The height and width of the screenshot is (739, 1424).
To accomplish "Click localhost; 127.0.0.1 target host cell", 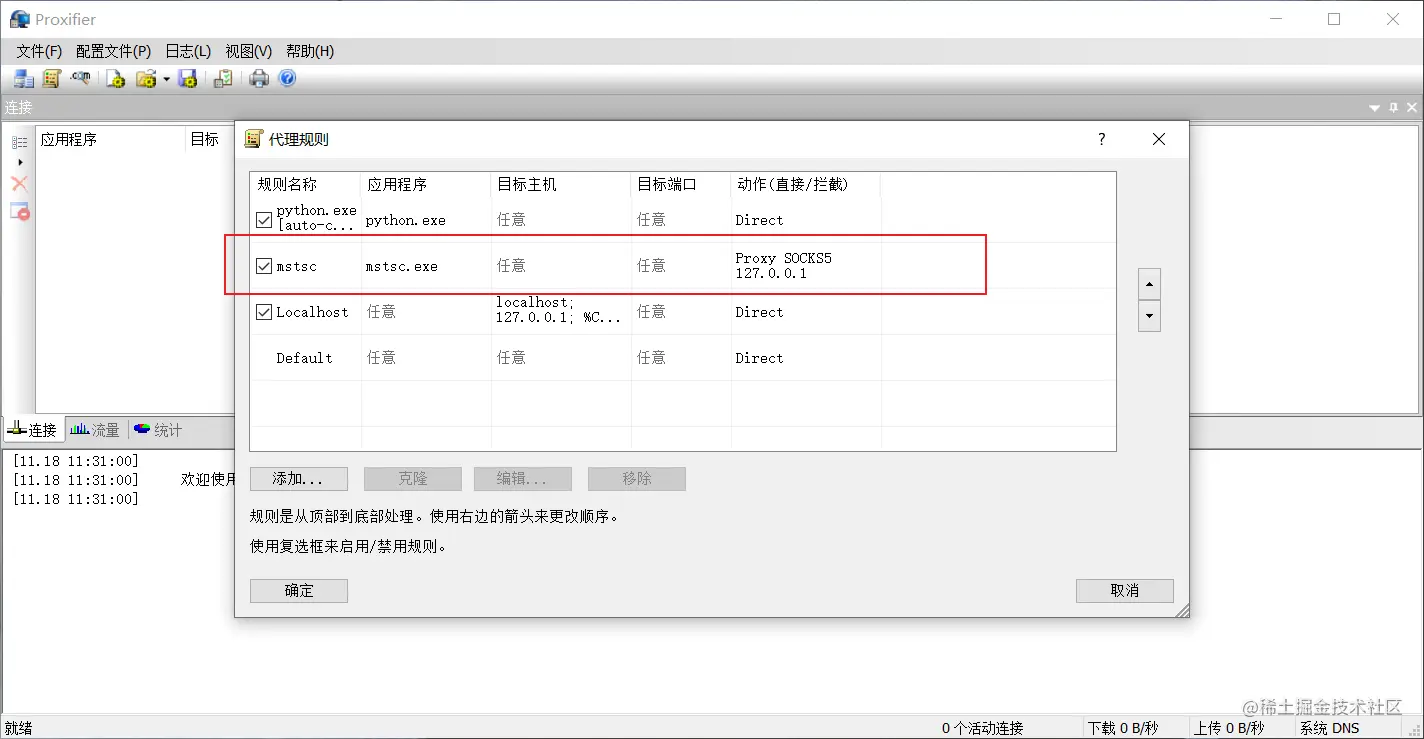I will coord(559,310).
